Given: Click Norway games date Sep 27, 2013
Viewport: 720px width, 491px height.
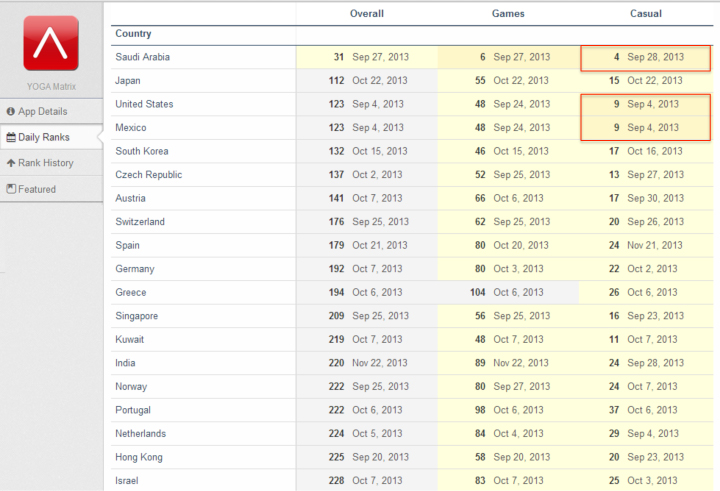Looking at the screenshot, I should [522, 386].
